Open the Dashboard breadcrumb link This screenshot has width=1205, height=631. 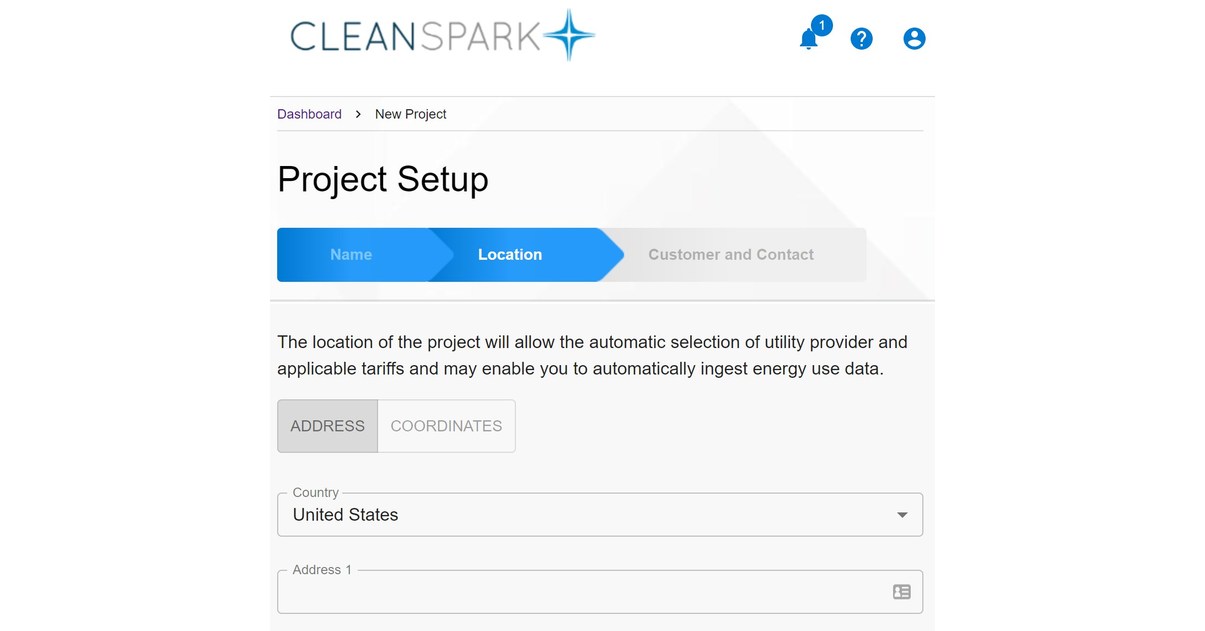coord(309,114)
